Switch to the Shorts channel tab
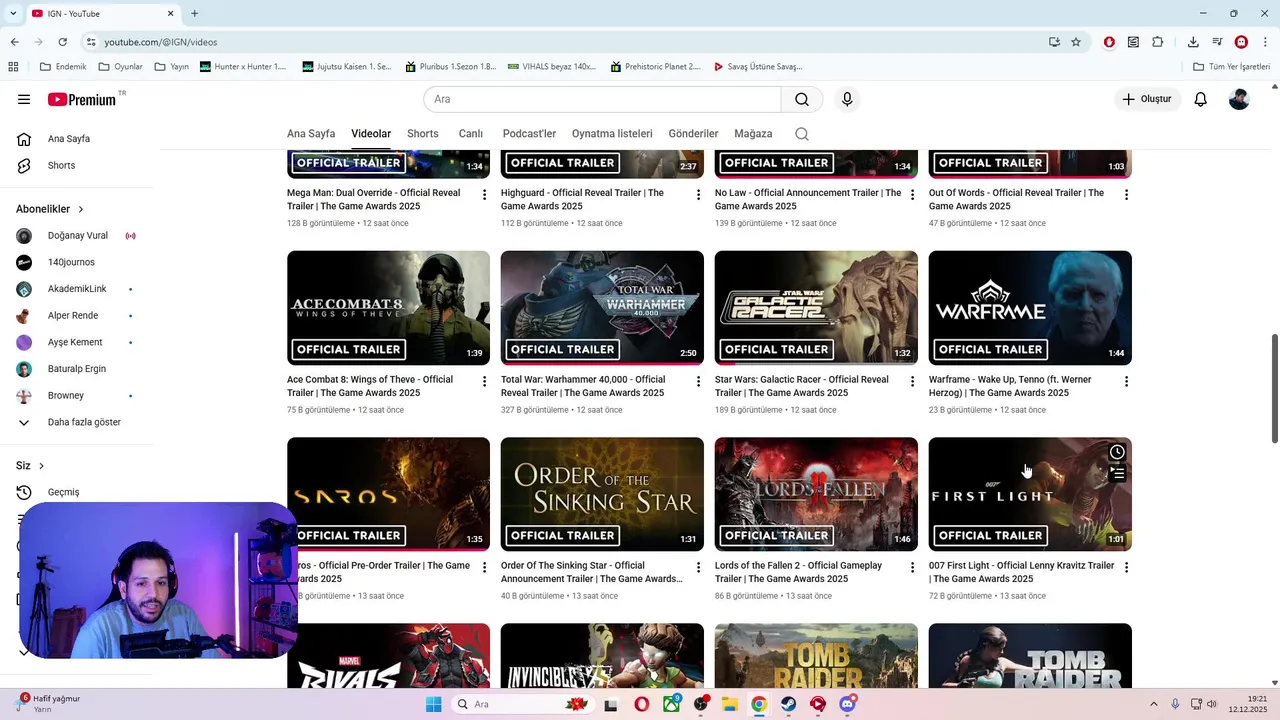 [x=423, y=134]
